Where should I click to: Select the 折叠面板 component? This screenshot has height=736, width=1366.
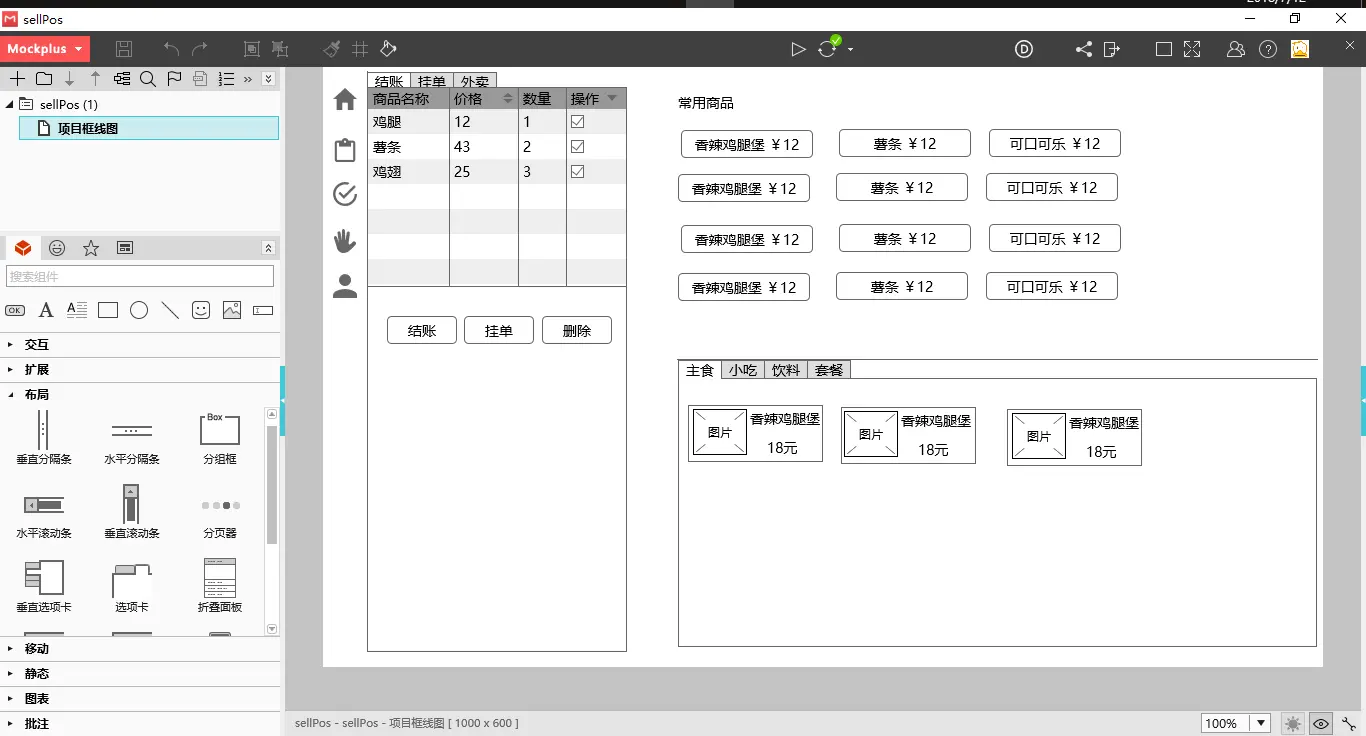220,586
